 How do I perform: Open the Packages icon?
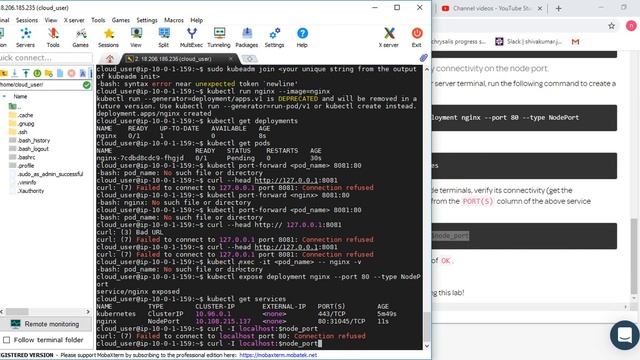(247, 38)
